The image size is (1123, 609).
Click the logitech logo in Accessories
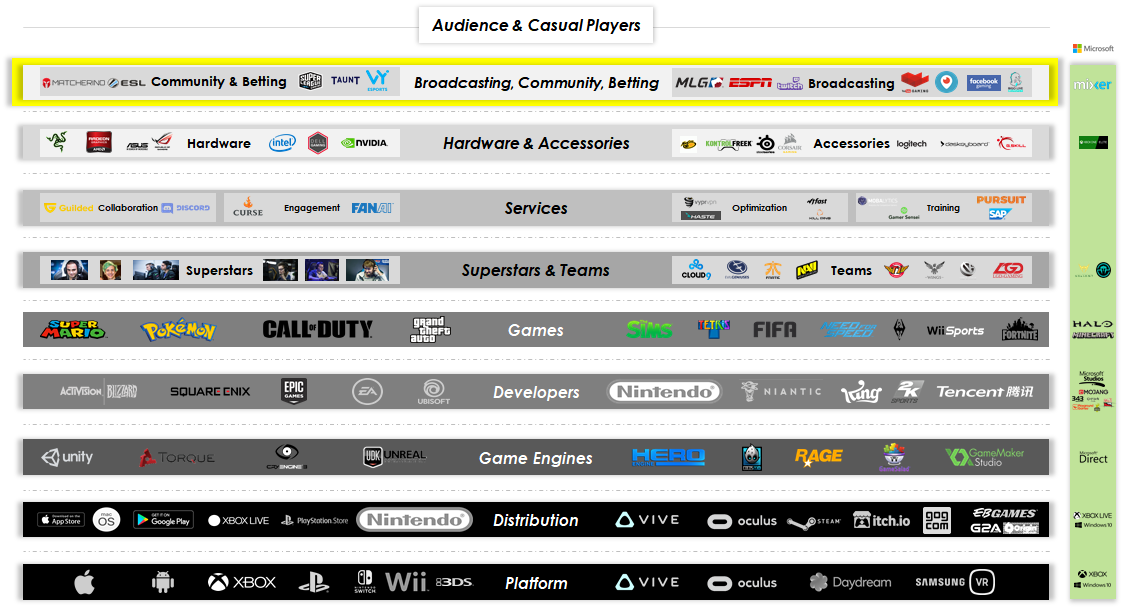(x=912, y=144)
